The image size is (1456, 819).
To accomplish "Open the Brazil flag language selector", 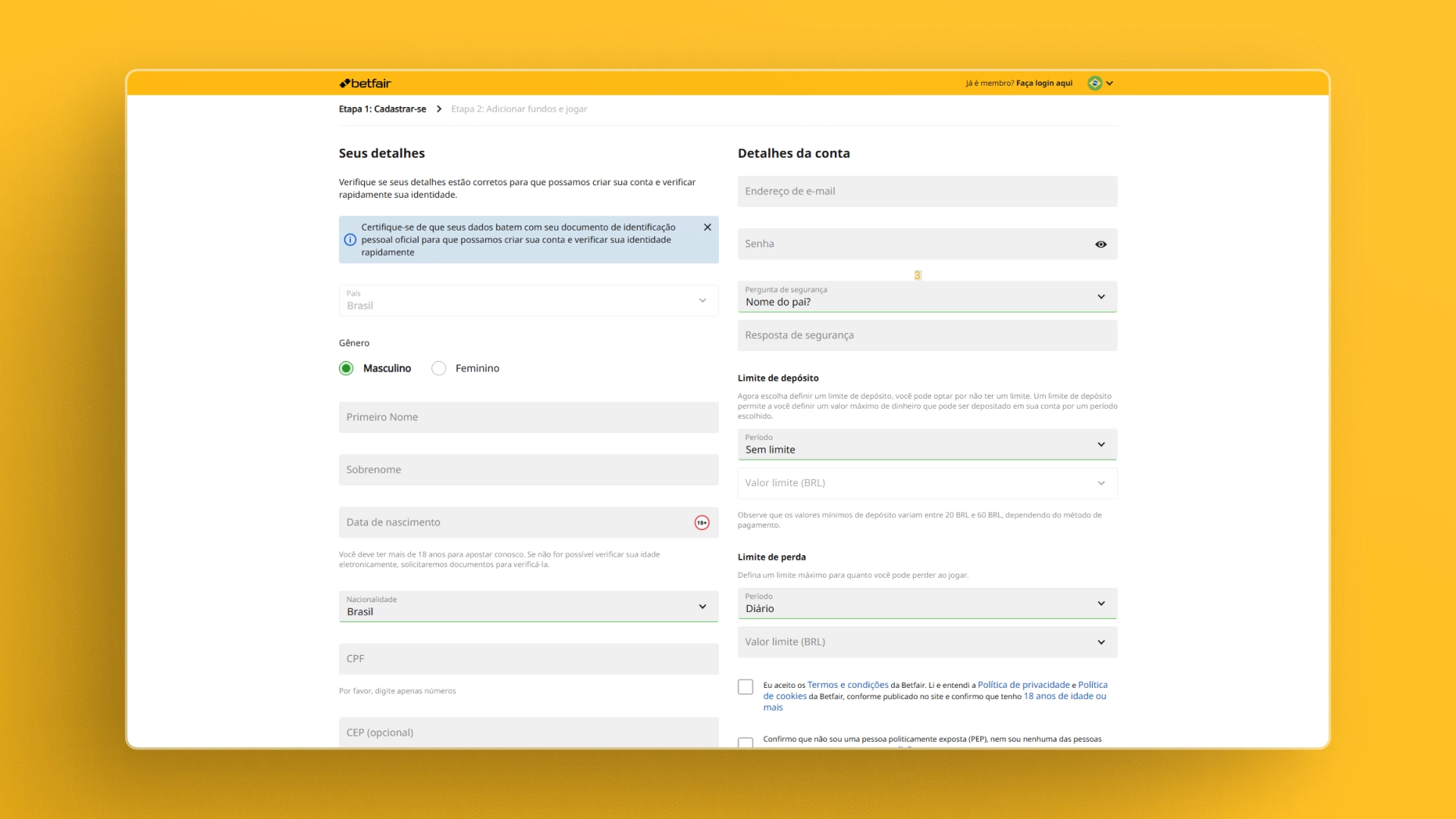I will [x=1094, y=83].
